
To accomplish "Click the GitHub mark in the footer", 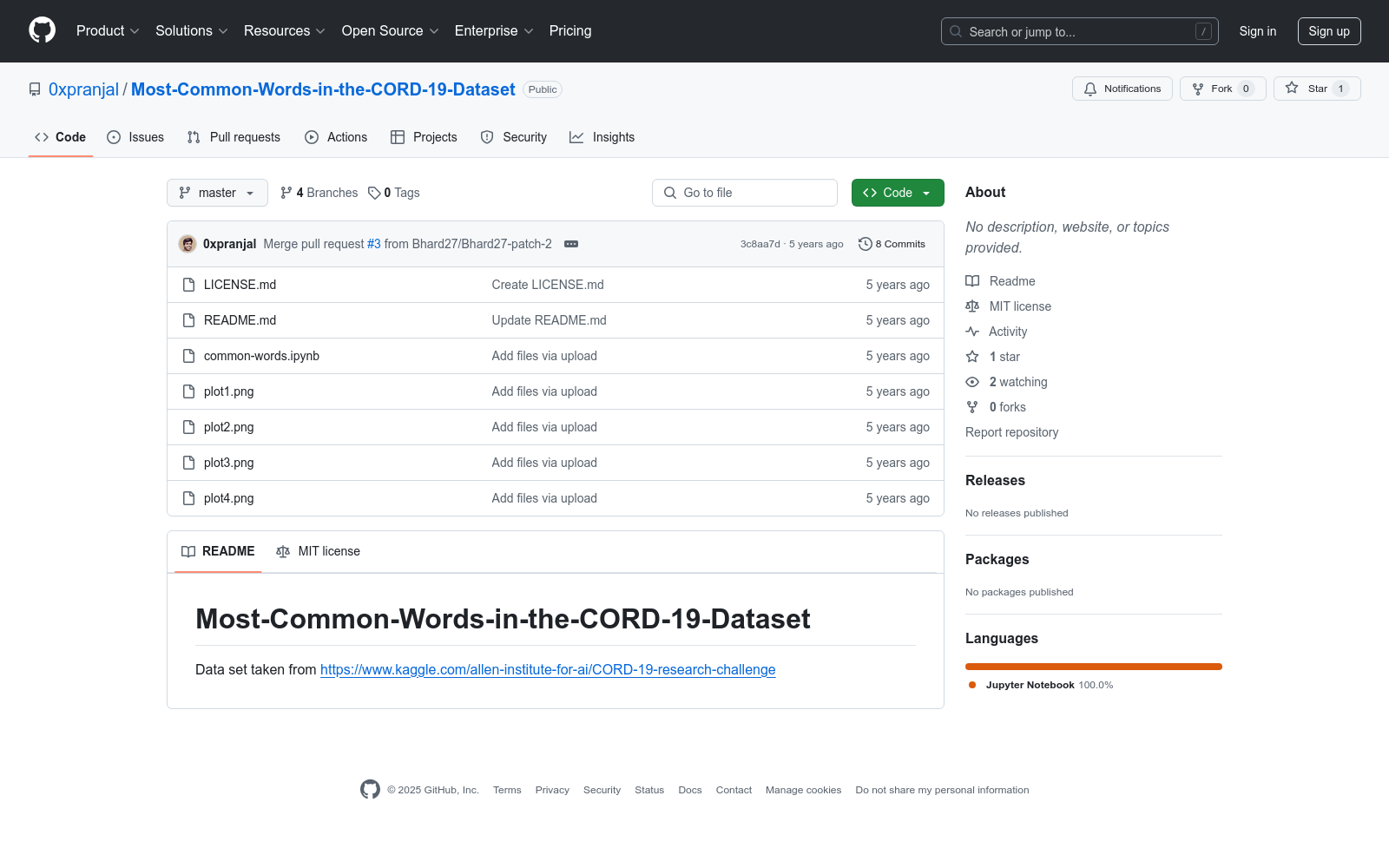I will tap(371, 789).
